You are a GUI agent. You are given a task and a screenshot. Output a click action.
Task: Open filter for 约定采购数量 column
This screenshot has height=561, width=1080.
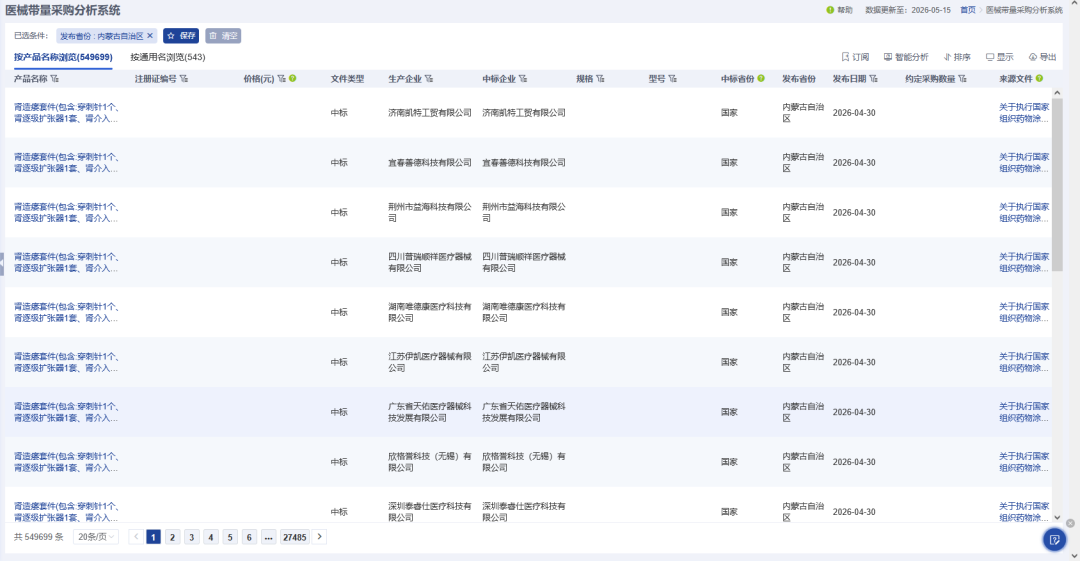point(962,79)
